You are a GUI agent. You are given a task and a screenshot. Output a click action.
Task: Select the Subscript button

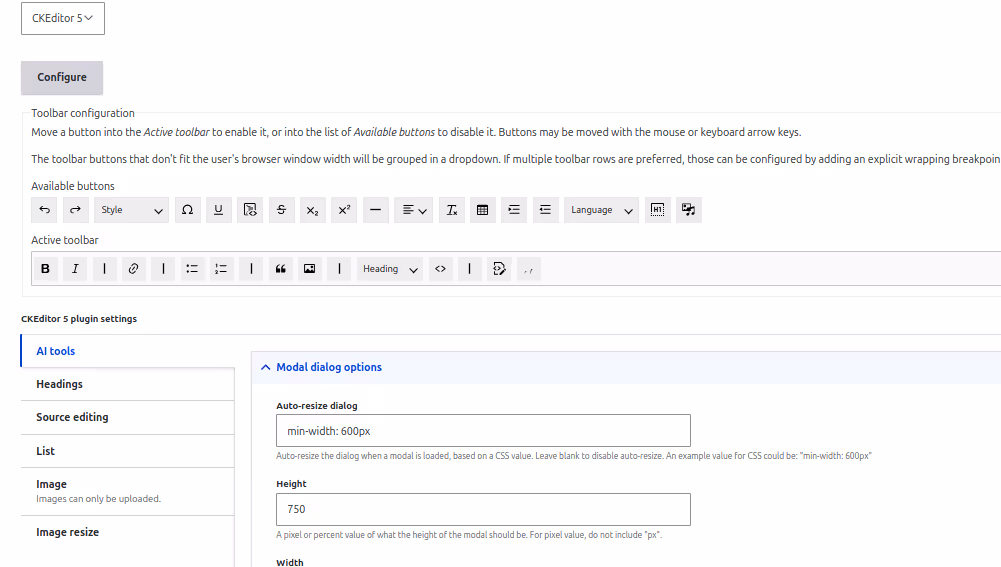[x=312, y=209]
